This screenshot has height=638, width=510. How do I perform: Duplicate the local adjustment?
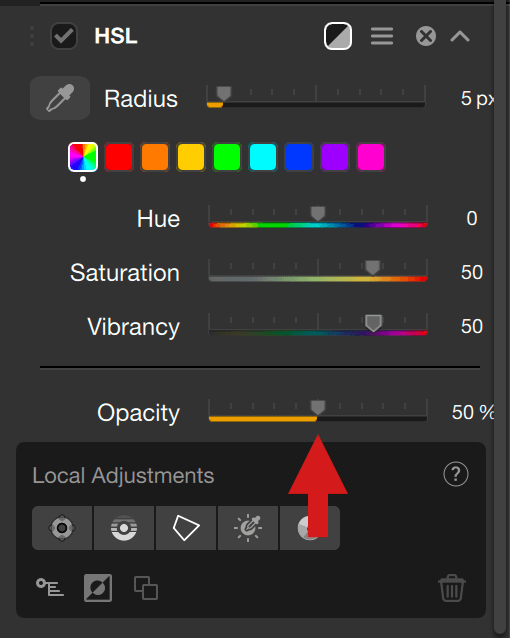(146, 588)
